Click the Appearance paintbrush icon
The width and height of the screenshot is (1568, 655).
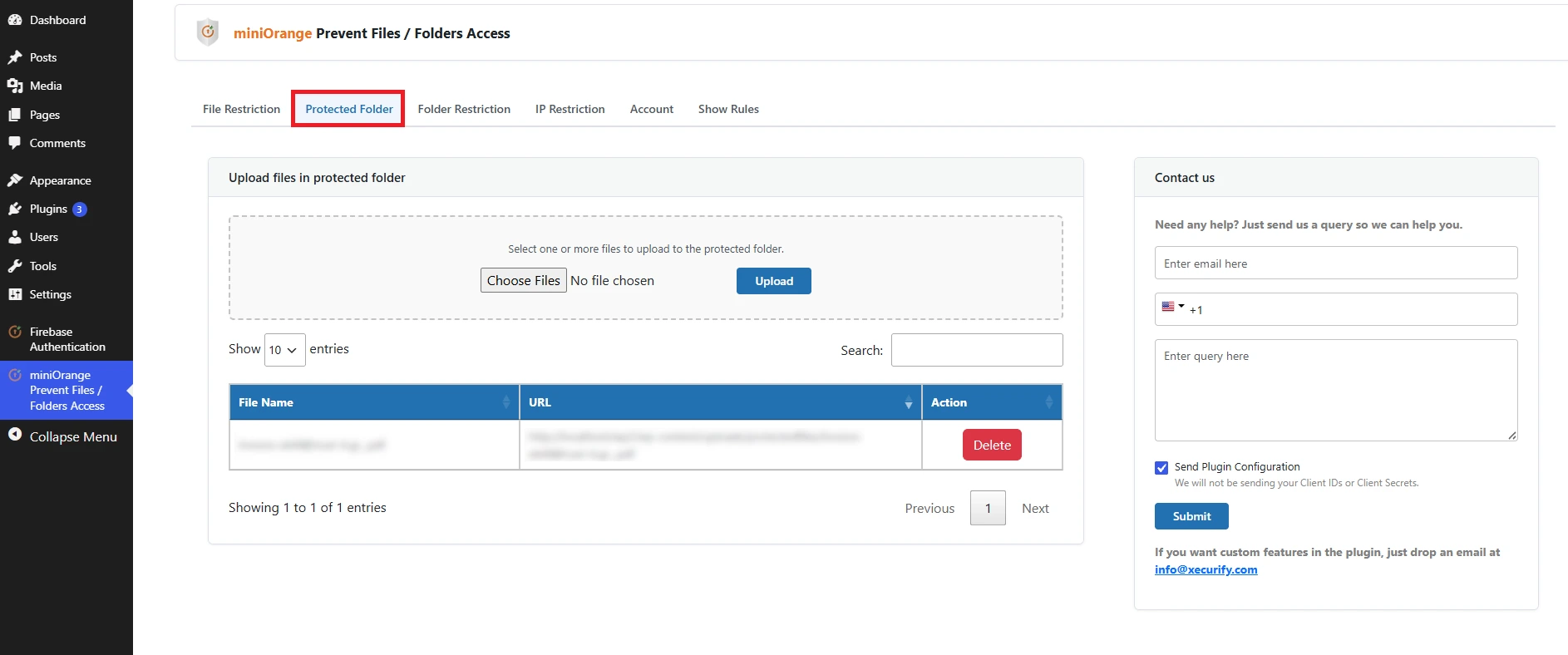[15, 180]
